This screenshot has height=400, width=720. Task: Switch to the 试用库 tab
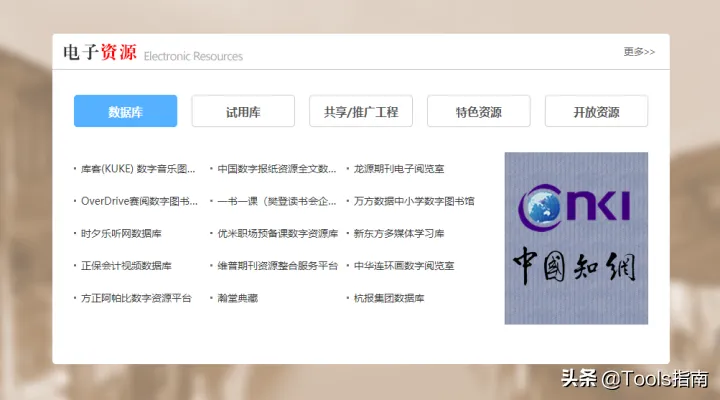(x=243, y=111)
